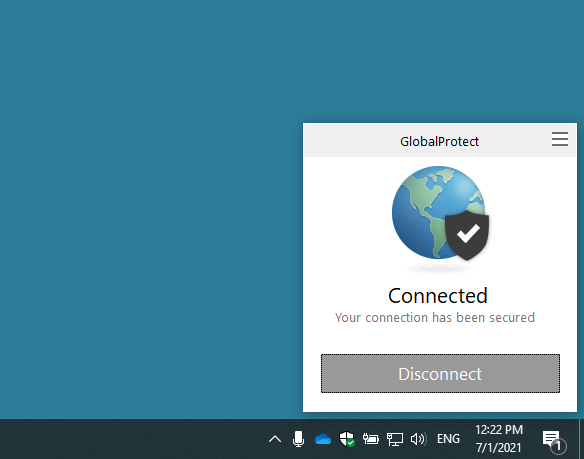Open the GlobalProtect hamburger menu
584x459 pixels.
(560, 139)
